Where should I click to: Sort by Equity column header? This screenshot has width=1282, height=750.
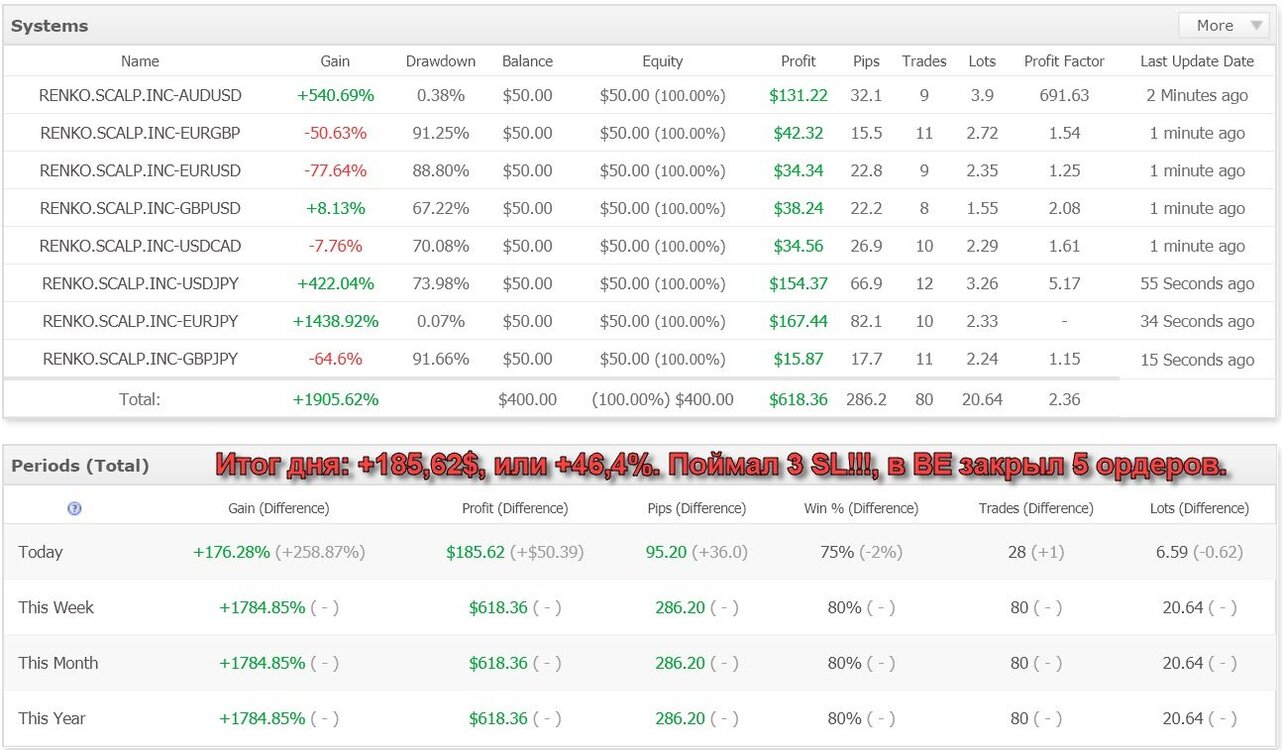(x=662, y=61)
